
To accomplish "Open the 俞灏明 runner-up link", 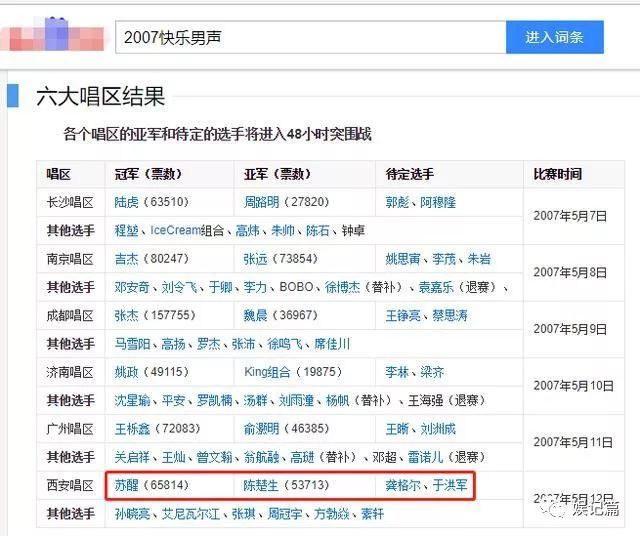I will pos(262,430).
